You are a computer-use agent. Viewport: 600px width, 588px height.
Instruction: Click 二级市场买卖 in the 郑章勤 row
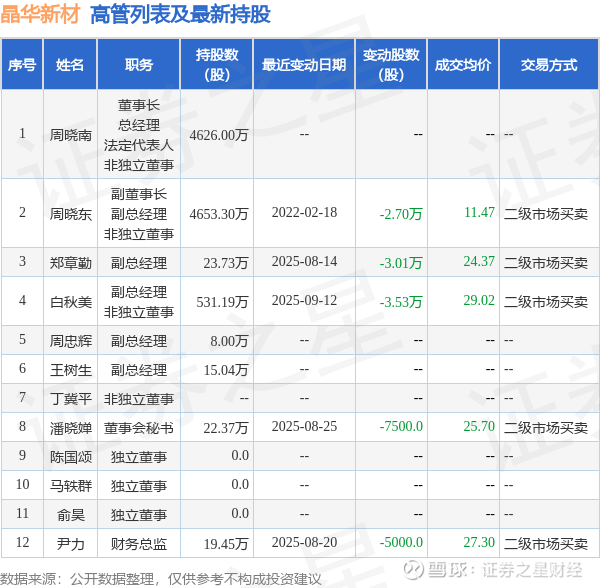[546, 263]
